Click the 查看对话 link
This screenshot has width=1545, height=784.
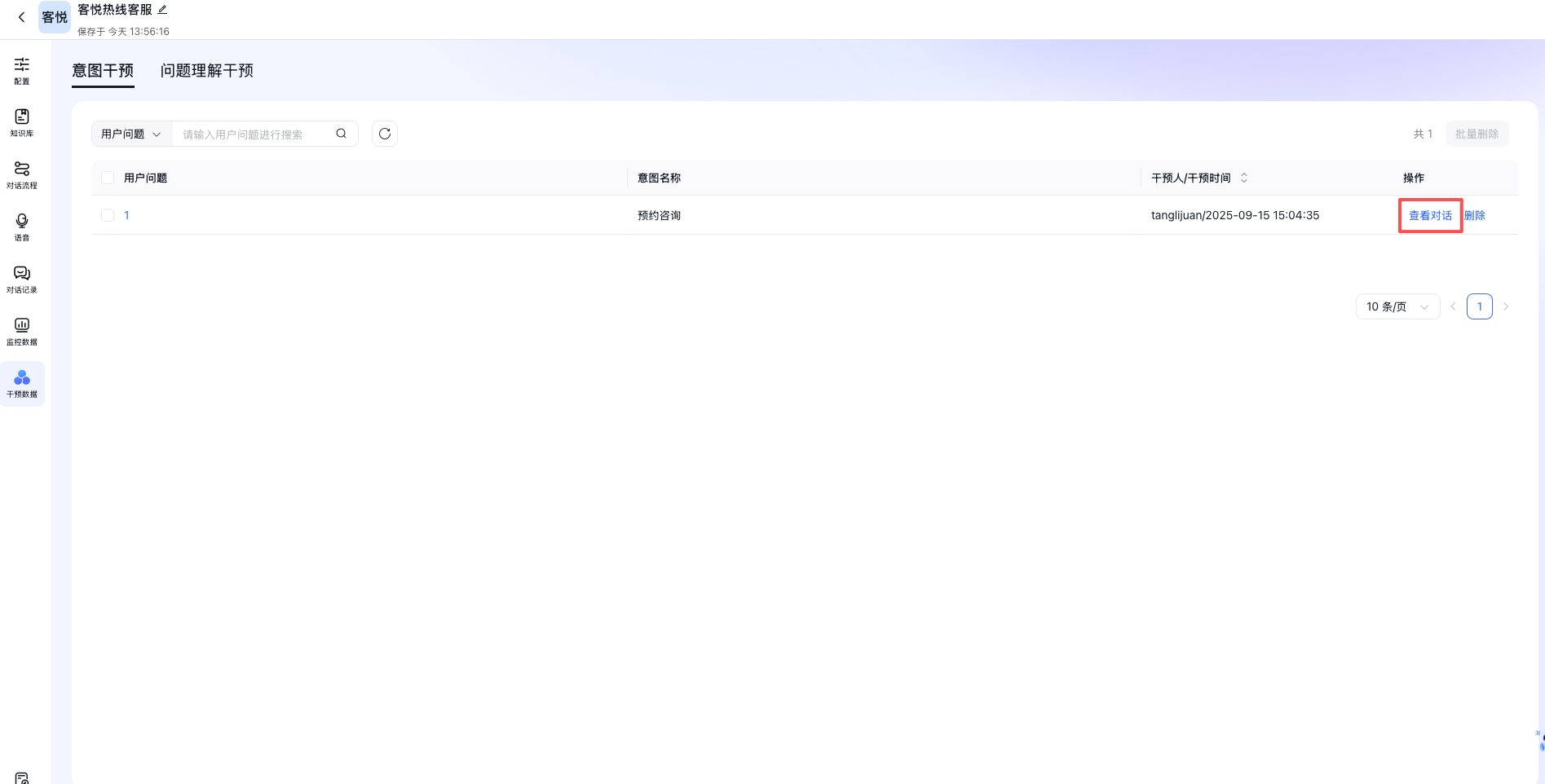coord(1430,215)
